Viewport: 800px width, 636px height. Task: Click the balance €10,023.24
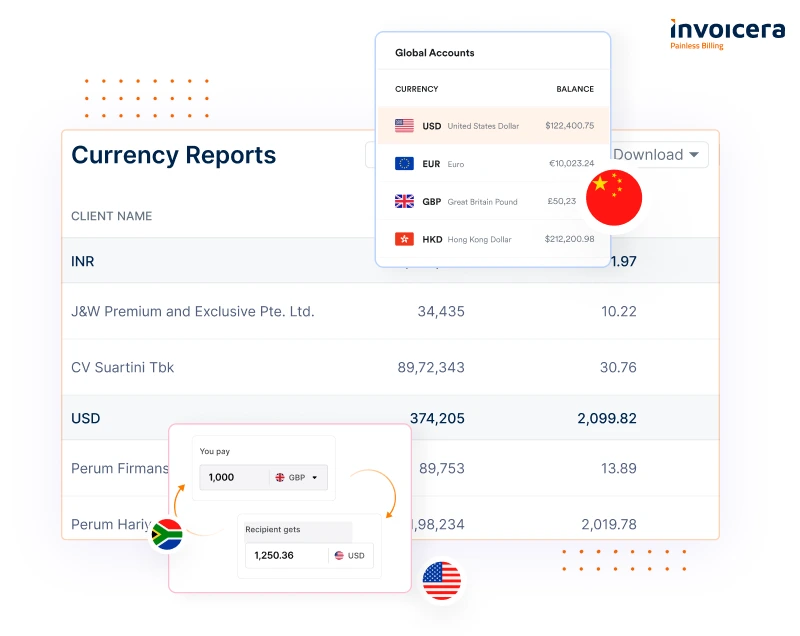(571, 163)
